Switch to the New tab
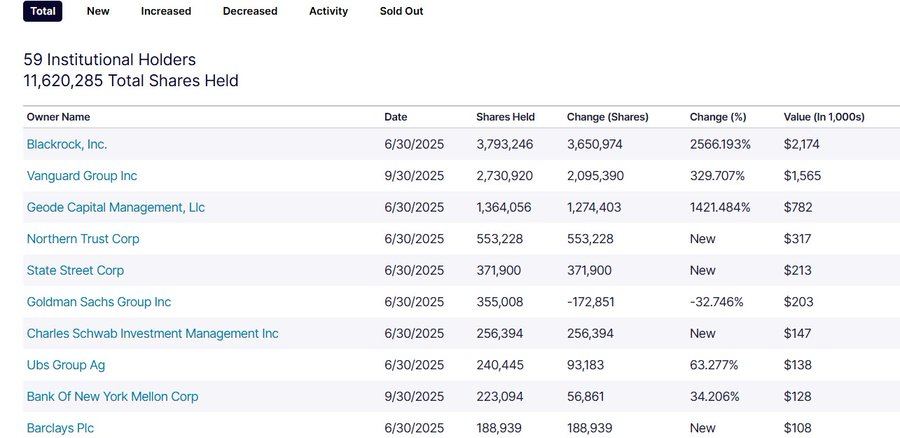900x438 pixels. pyautogui.click(x=98, y=11)
